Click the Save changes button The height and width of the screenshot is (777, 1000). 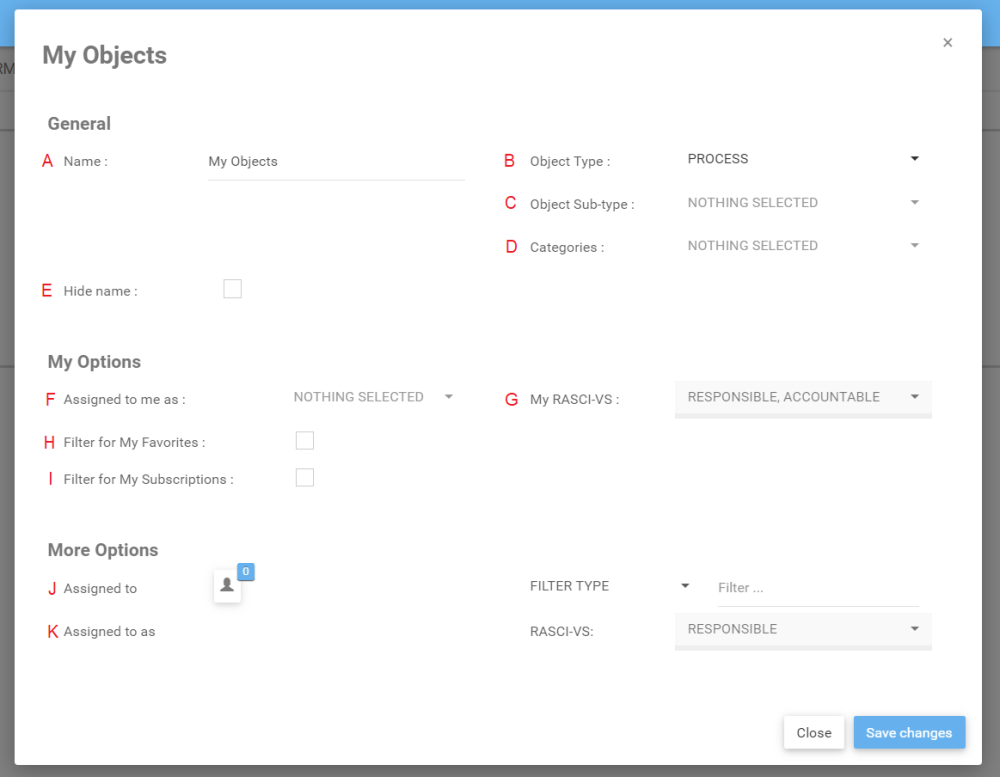(x=908, y=733)
